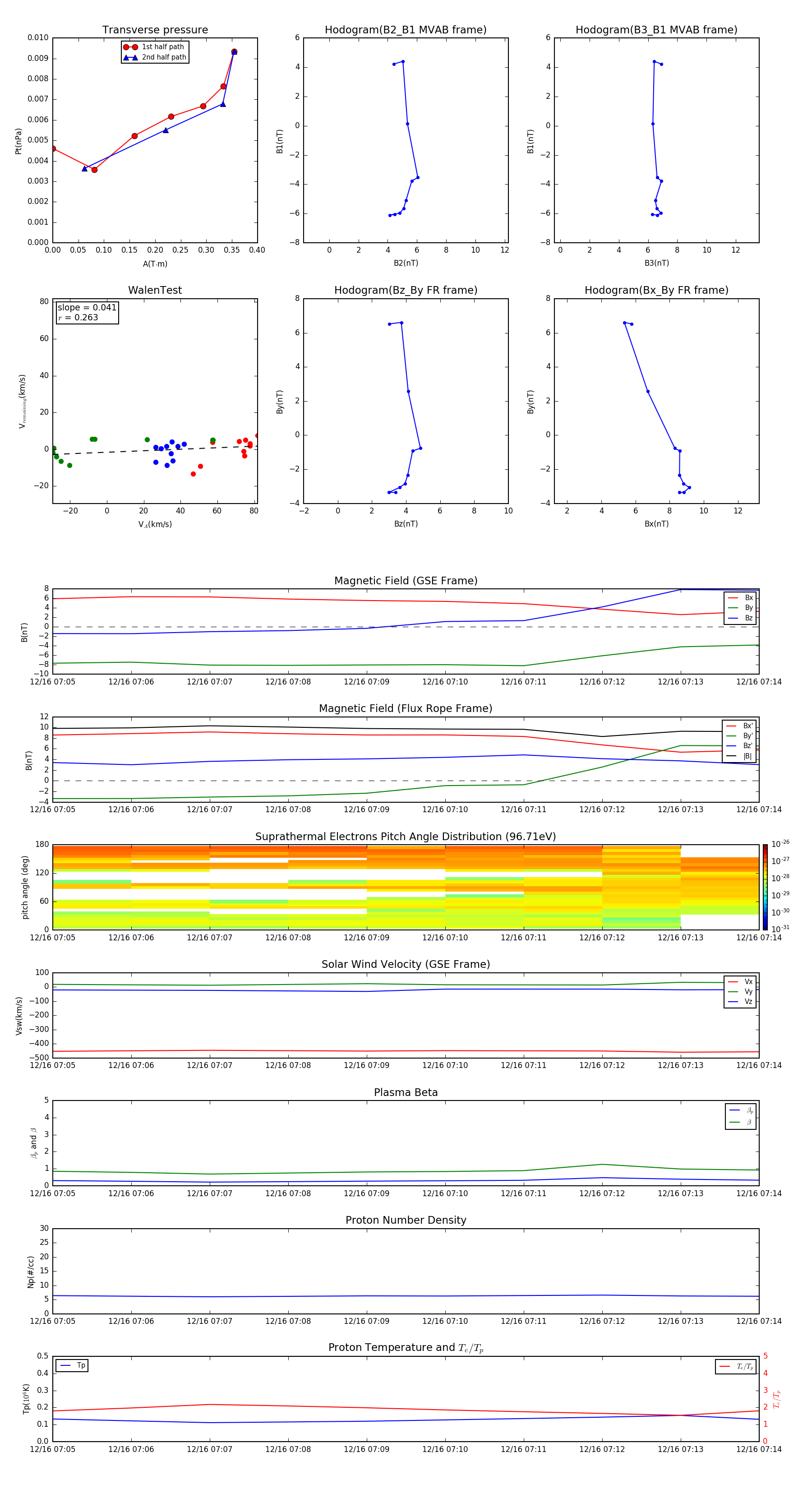Click the red Te/Tp right axis label
812x1489 pixels.
tap(777, 1399)
